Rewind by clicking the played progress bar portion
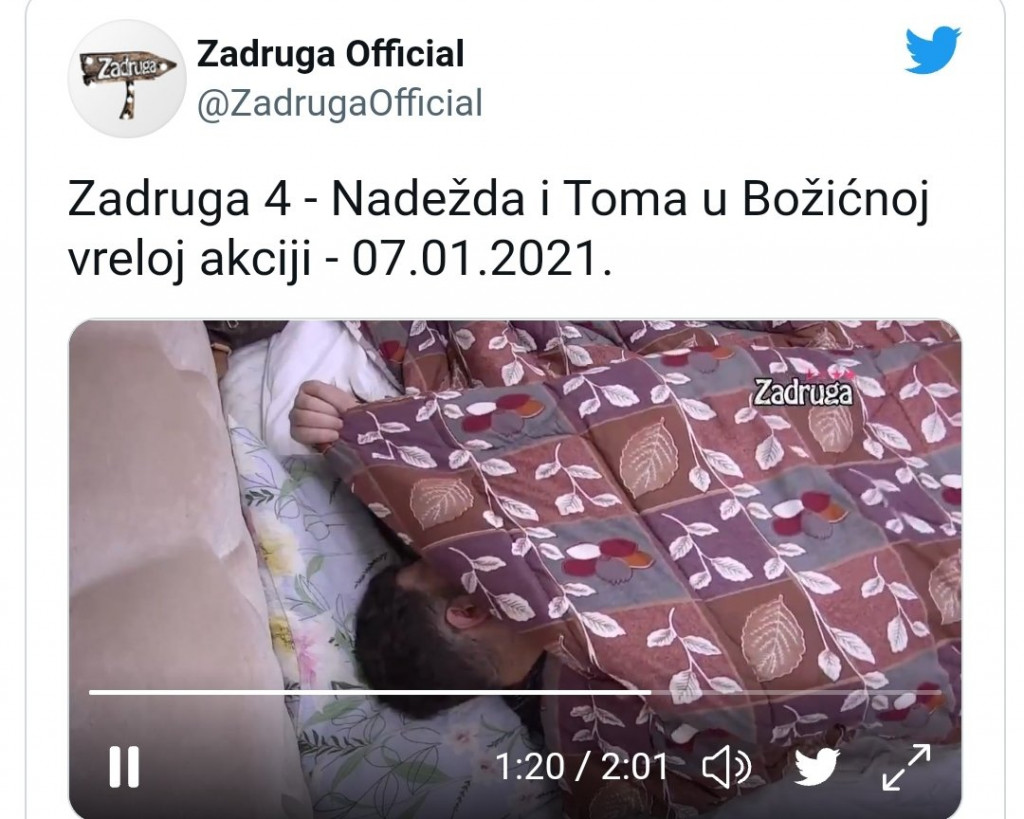 tap(370, 691)
